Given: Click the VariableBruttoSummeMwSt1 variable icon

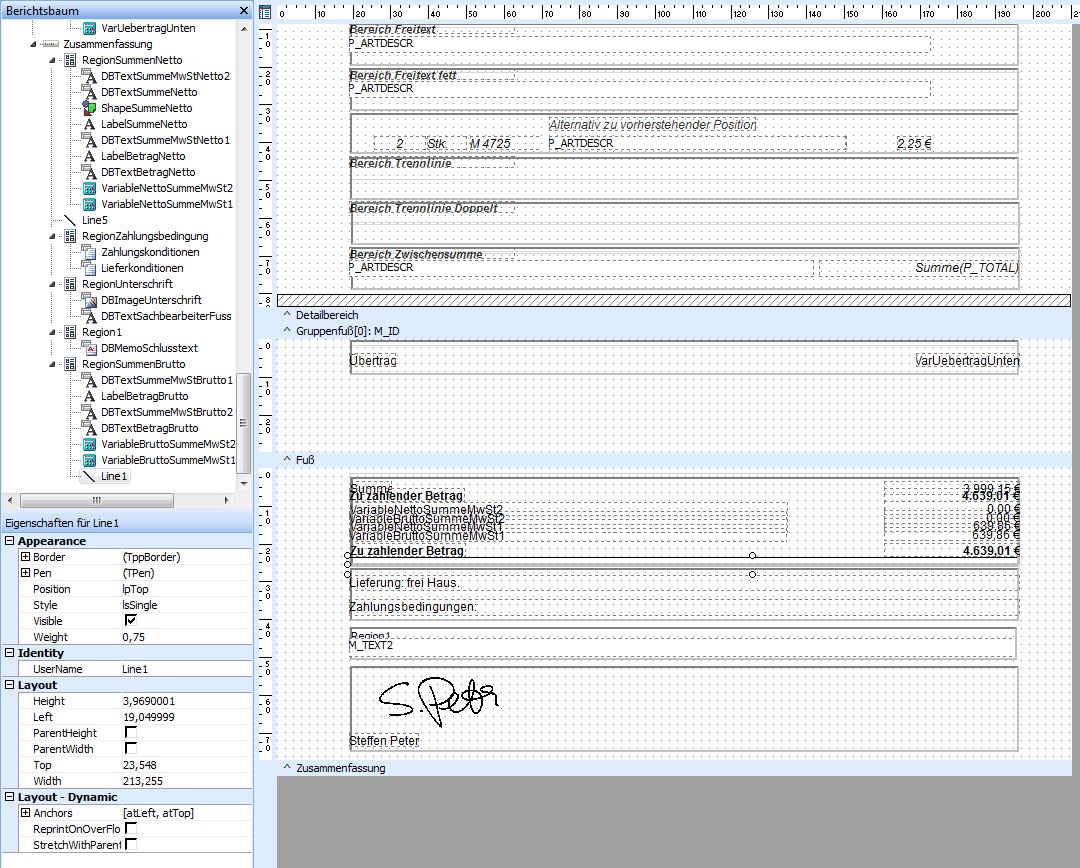Looking at the screenshot, I should [90, 460].
